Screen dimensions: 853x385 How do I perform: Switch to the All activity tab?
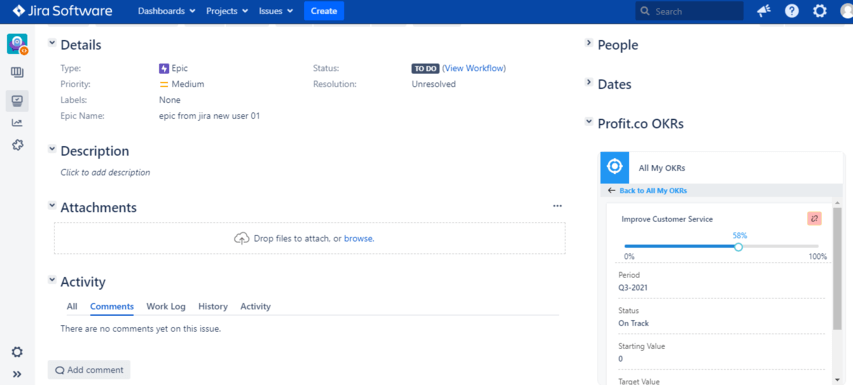(72, 307)
